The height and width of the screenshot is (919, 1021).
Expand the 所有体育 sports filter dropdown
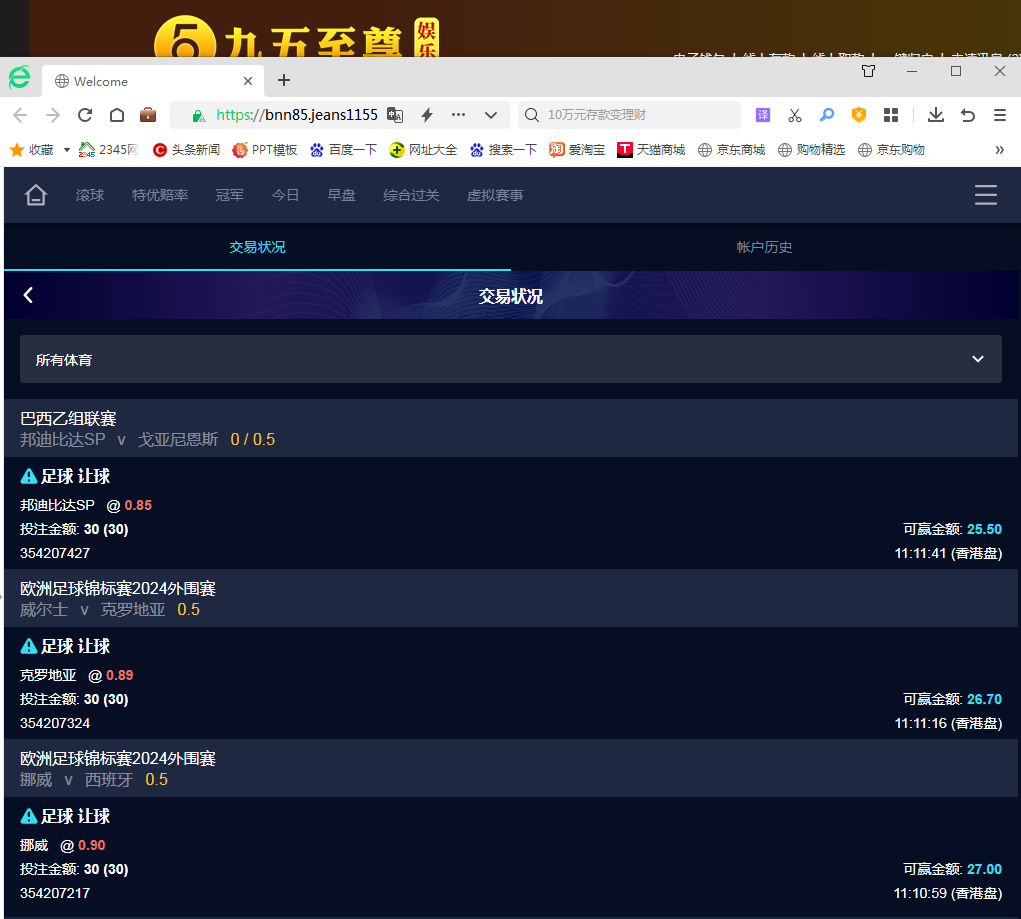[x=510, y=359]
